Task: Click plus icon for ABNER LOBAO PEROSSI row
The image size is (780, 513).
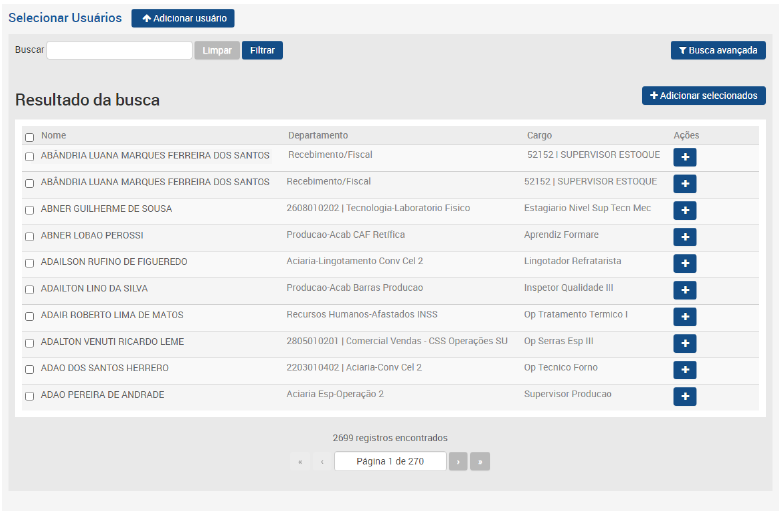Action: 684,237
